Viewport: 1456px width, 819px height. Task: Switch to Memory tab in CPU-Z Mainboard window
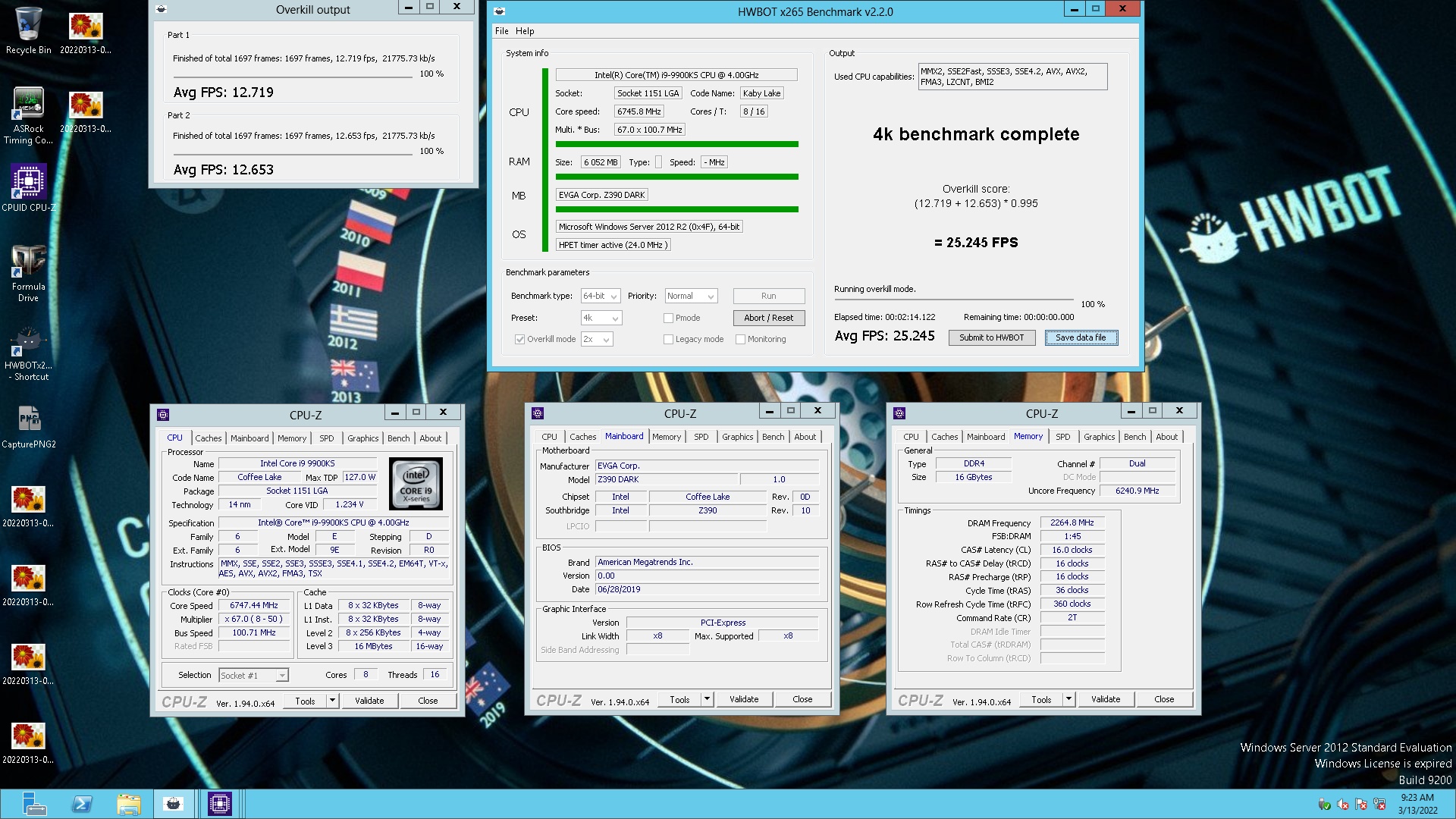[x=667, y=437]
